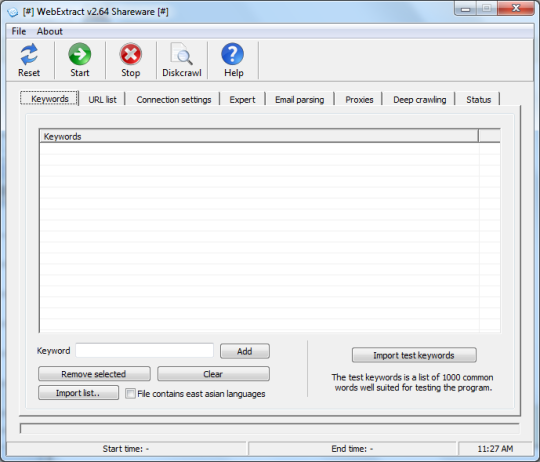This screenshot has height=462, width=540.
Task: Click the Add keyword button
Action: tap(245, 351)
